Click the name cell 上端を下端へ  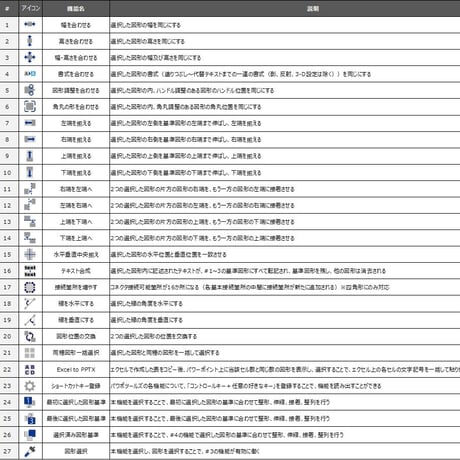[x=76, y=222]
